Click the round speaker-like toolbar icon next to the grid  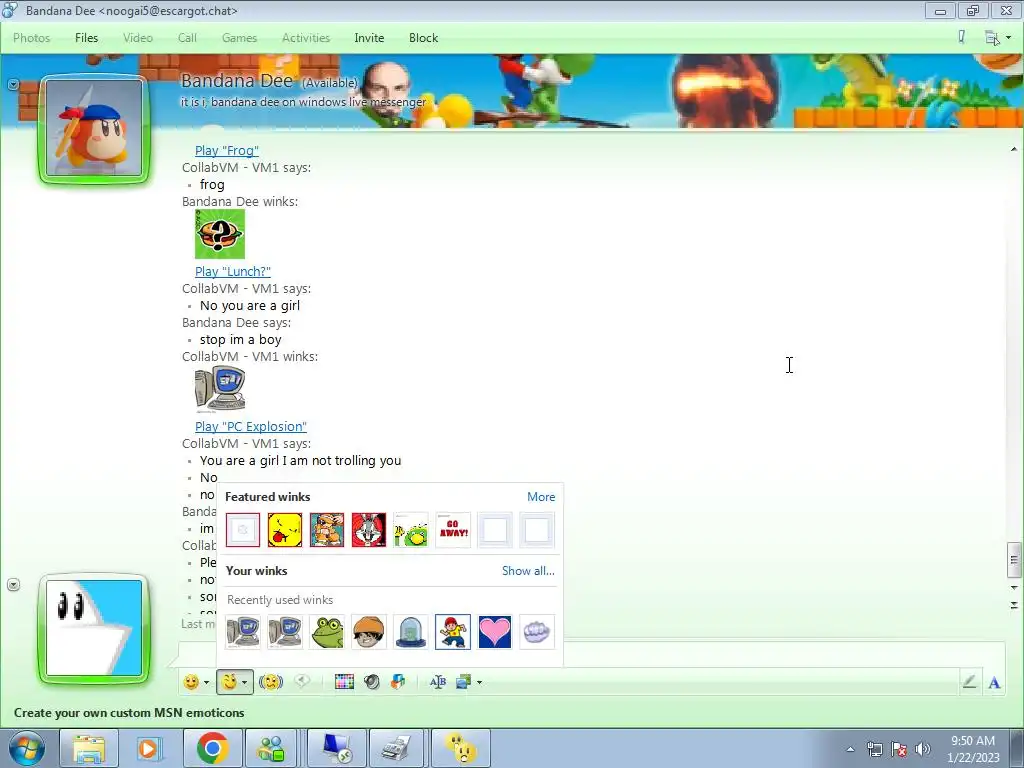pyautogui.click(x=372, y=682)
